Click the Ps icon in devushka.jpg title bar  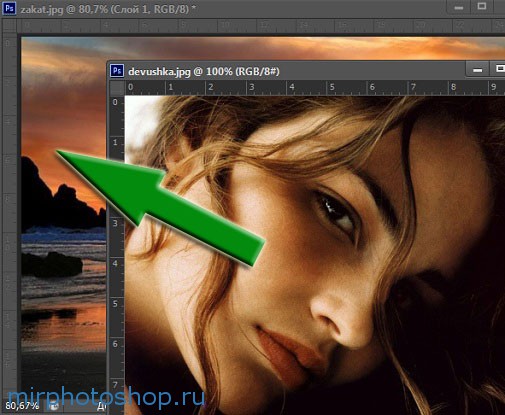(117, 71)
